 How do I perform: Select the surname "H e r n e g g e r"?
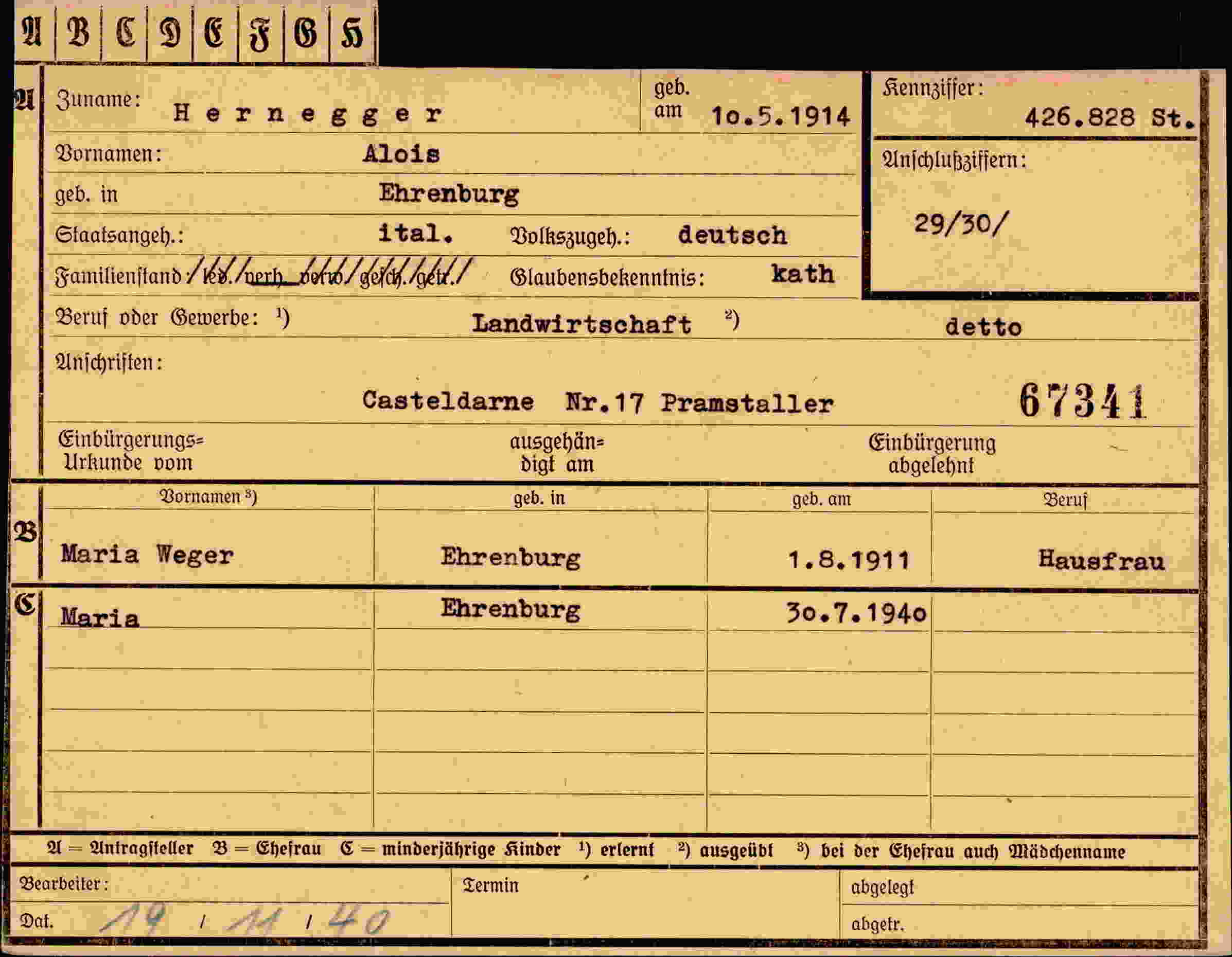pos(308,114)
